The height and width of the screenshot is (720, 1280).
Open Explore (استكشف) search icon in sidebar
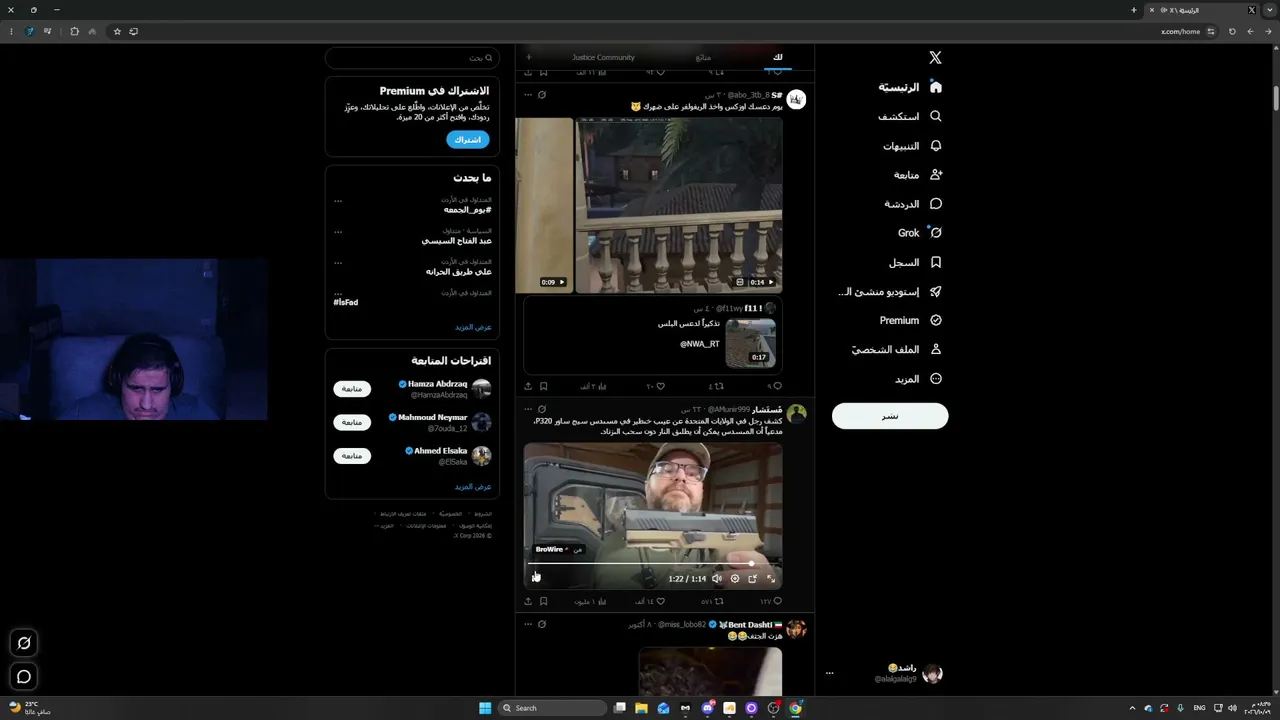coord(936,116)
